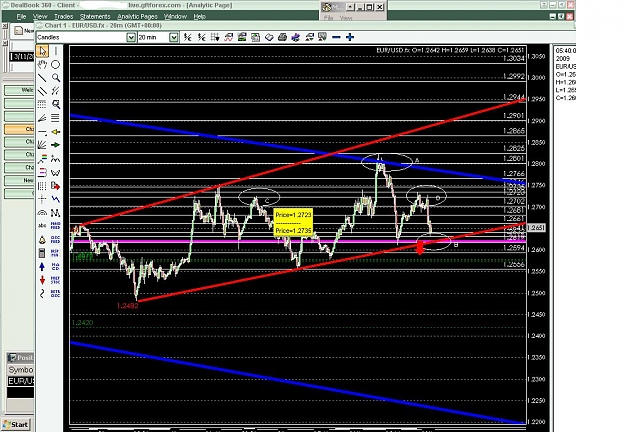Viewport: 625px width, 432px height.
Task: Select the arrow pointer tool
Action: [x=43, y=51]
